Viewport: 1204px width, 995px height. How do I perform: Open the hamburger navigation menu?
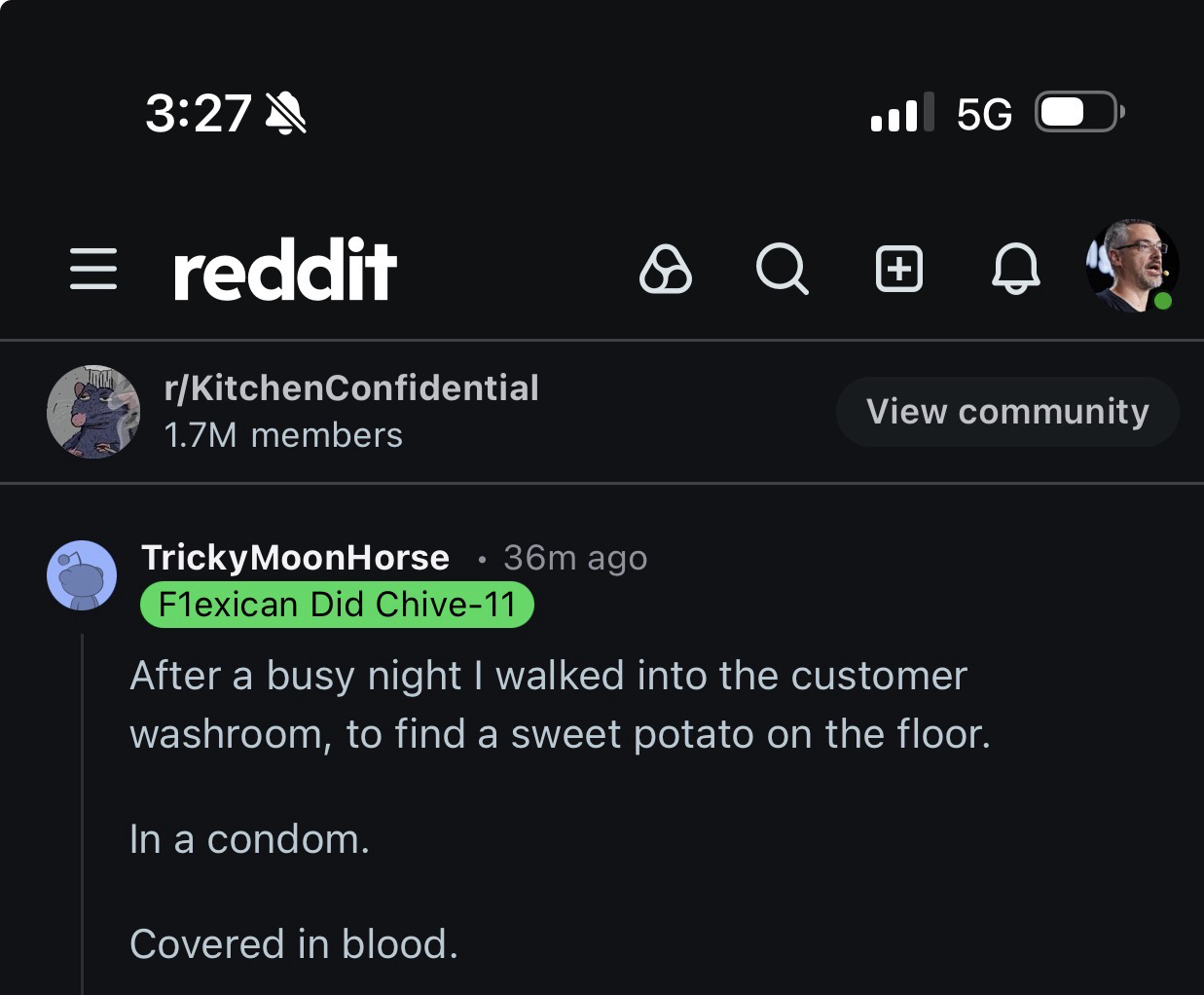coord(93,268)
